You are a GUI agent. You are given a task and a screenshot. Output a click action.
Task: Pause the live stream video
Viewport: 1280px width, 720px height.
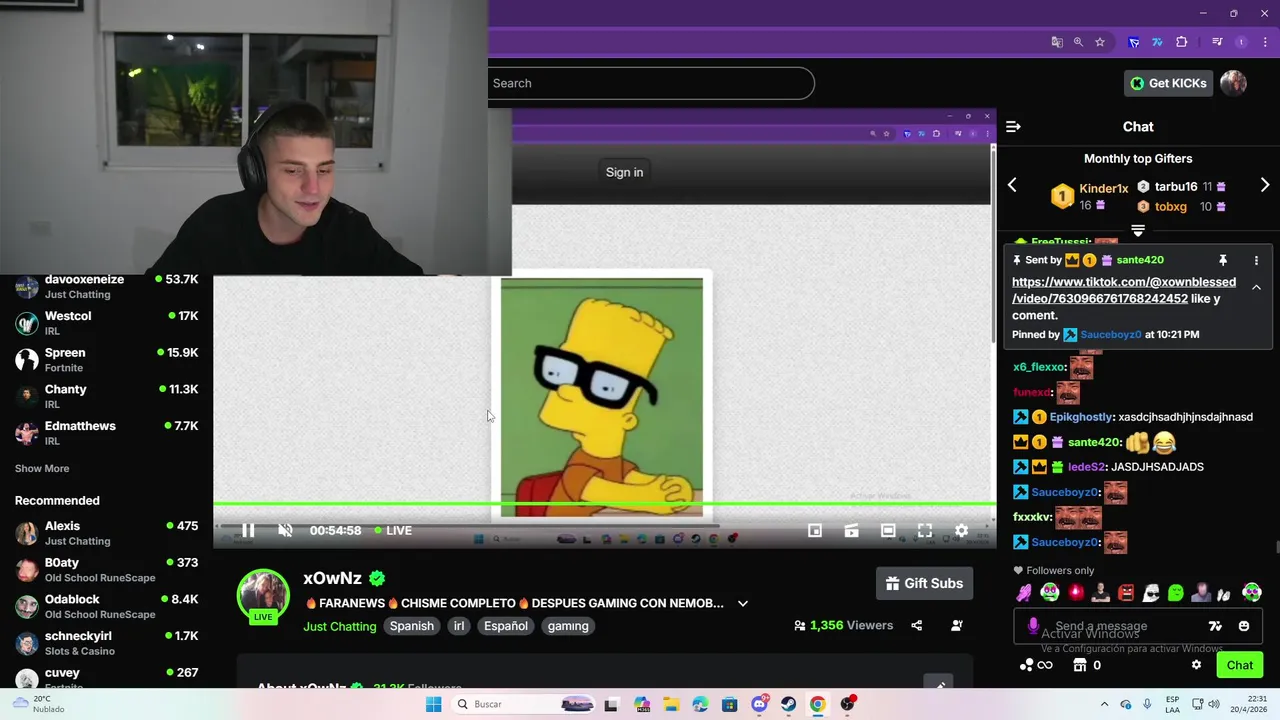pos(248,530)
